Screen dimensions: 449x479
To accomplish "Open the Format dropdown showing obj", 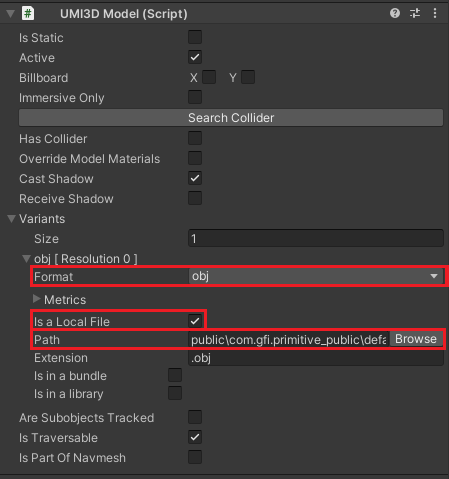I will click(x=316, y=276).
